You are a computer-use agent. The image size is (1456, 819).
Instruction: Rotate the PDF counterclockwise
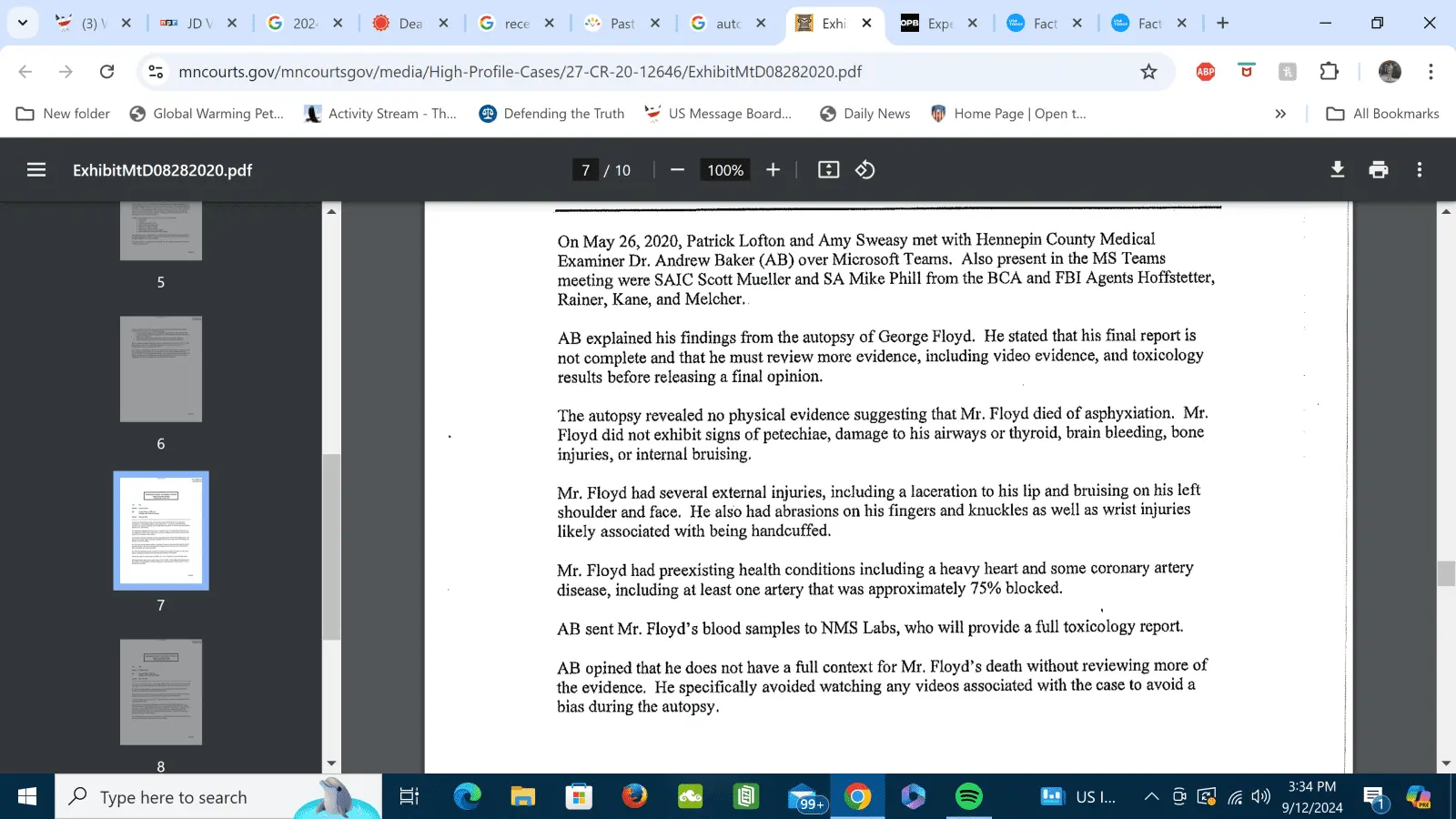864,170
